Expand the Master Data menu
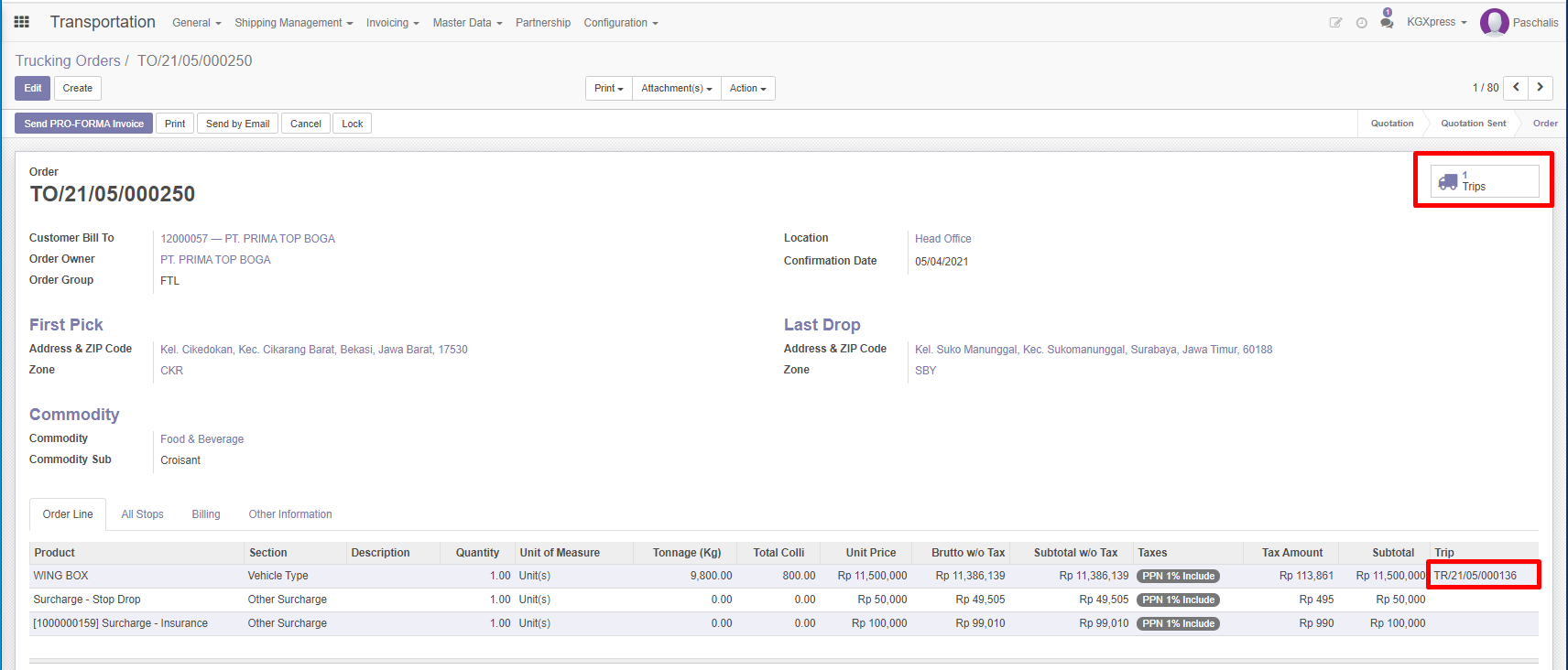1568x670 pixels. [467, 23]
